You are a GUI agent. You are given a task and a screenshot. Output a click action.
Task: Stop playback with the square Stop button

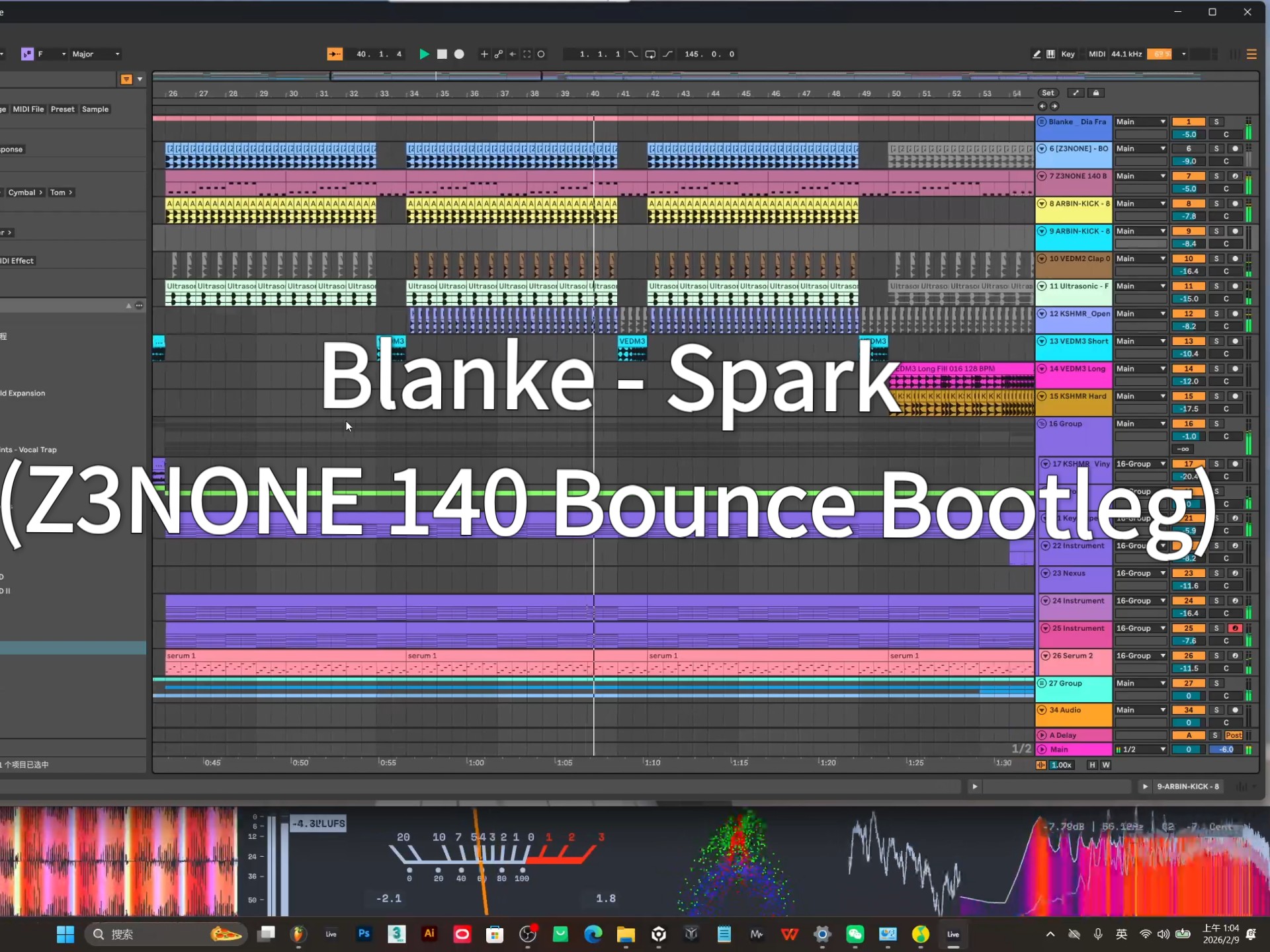click(442, 54)
